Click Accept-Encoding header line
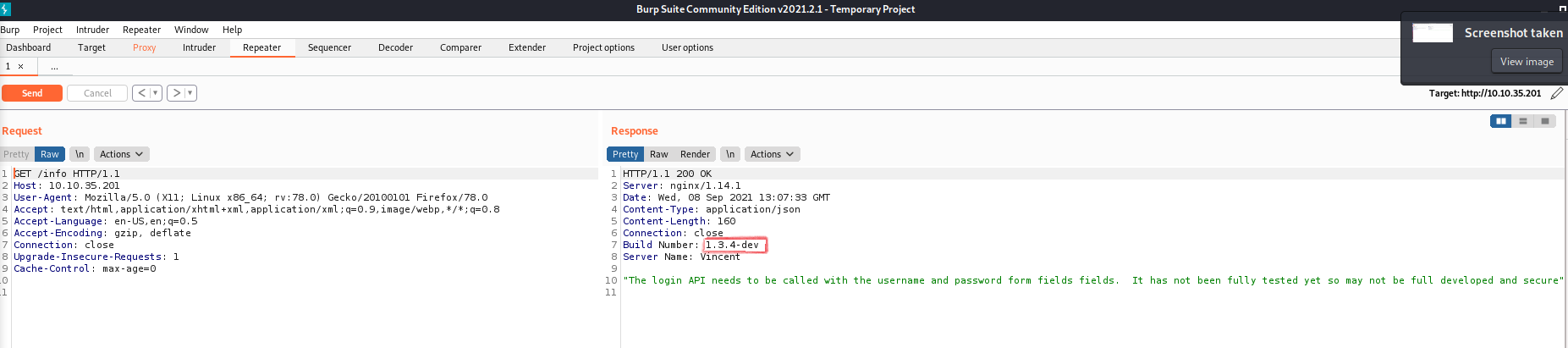Viewport: 1568px width, 348px height. coord(102,233)
